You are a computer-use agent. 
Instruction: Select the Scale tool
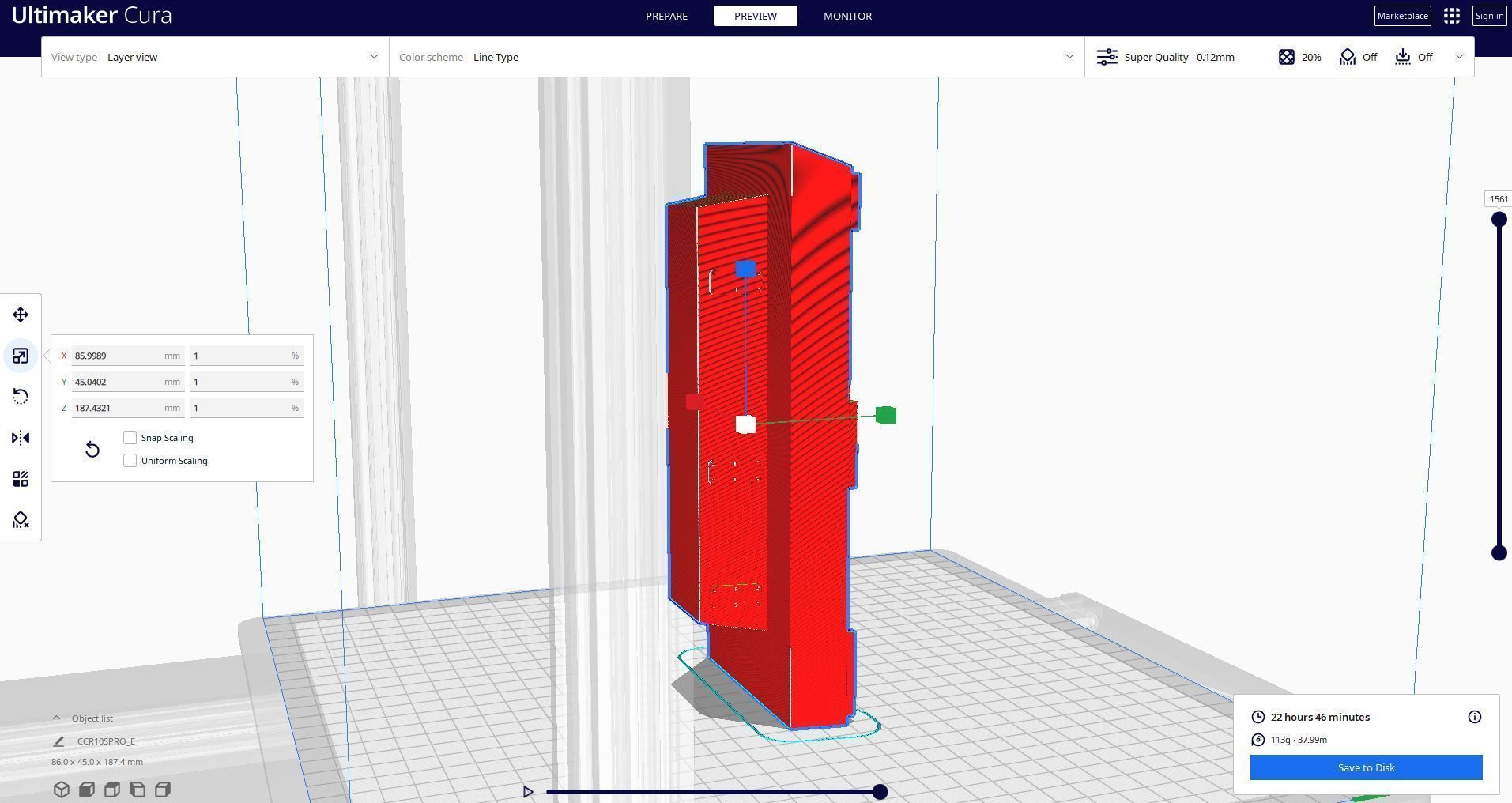point(21,356)
